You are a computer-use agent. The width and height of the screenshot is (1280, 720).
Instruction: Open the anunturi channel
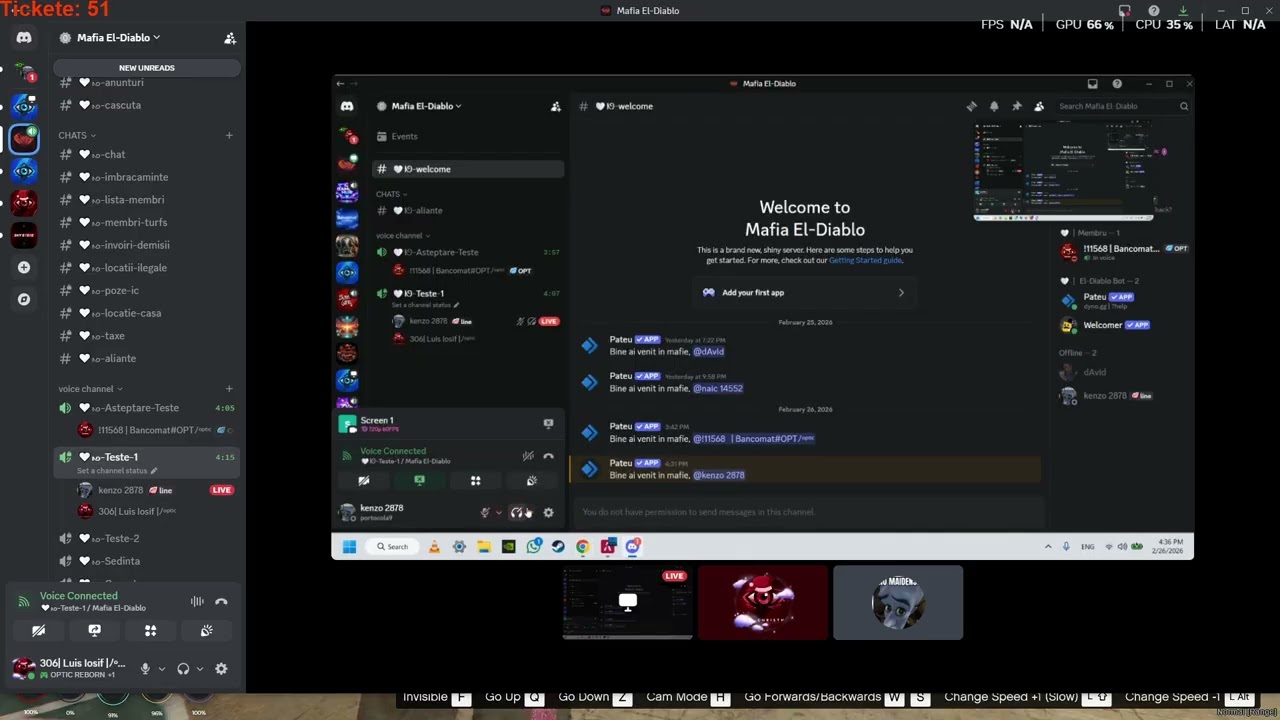(146, 83)
